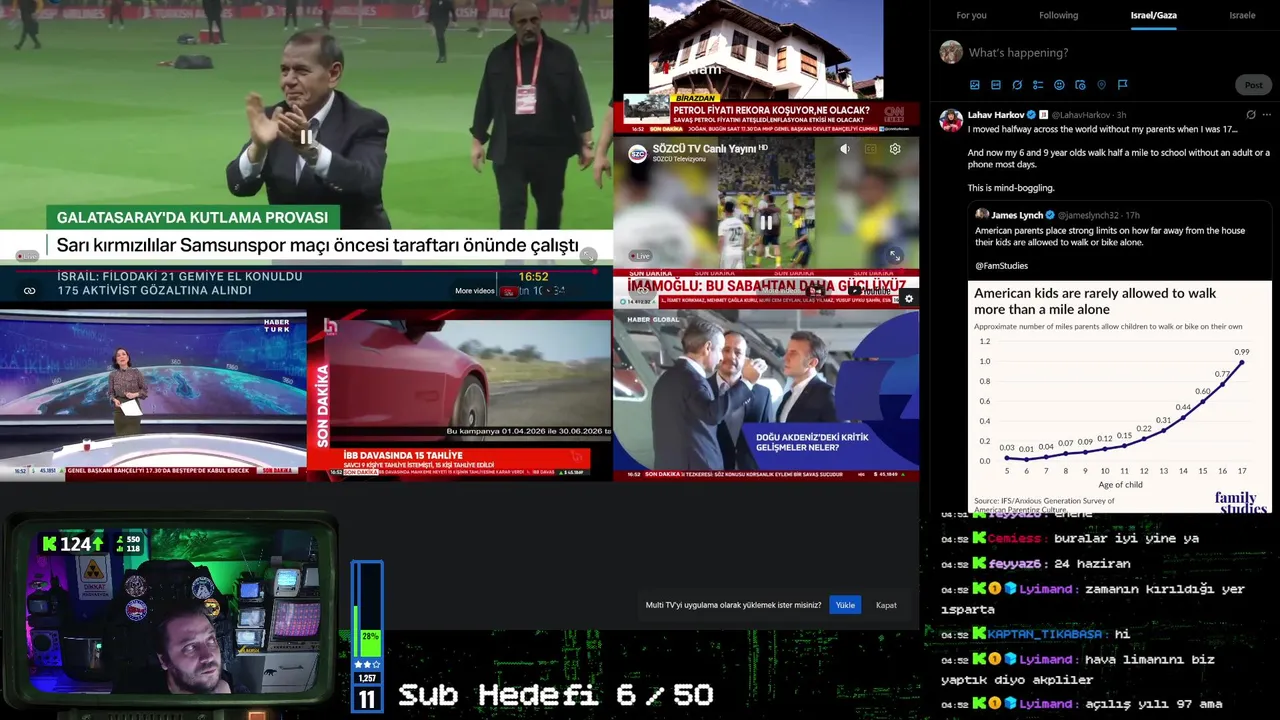Pause the Sözcü TV live stream
This screenshot has width=1280, height=720.
click(x=766, y=222)
